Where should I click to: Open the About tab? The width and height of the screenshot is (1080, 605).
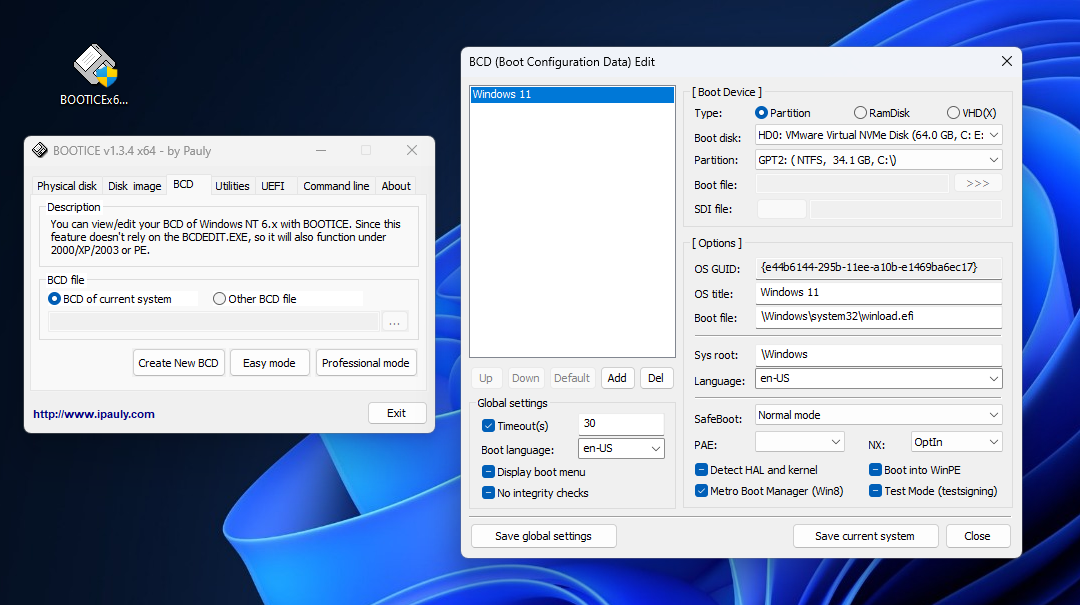[396, 186]
